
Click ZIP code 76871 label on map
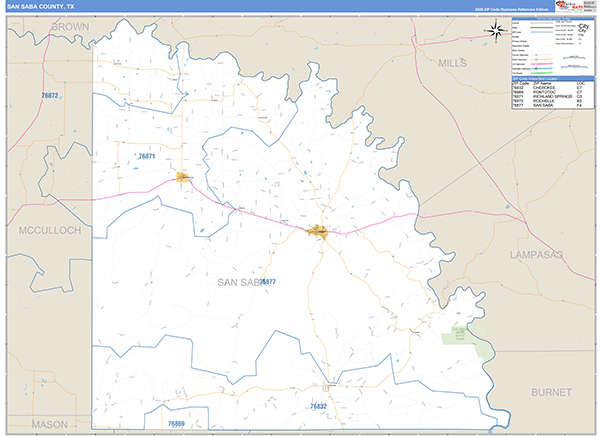tap(147, 156)
